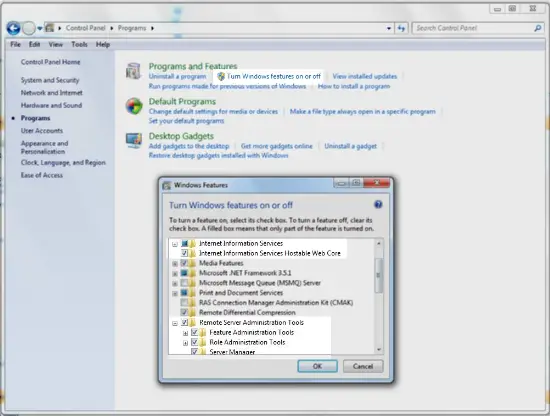Viewport: 550px width, 416px height.
Task: Toggle Internet Information Services checkbox
Action: pyautogui.click(x=185, y=243)
